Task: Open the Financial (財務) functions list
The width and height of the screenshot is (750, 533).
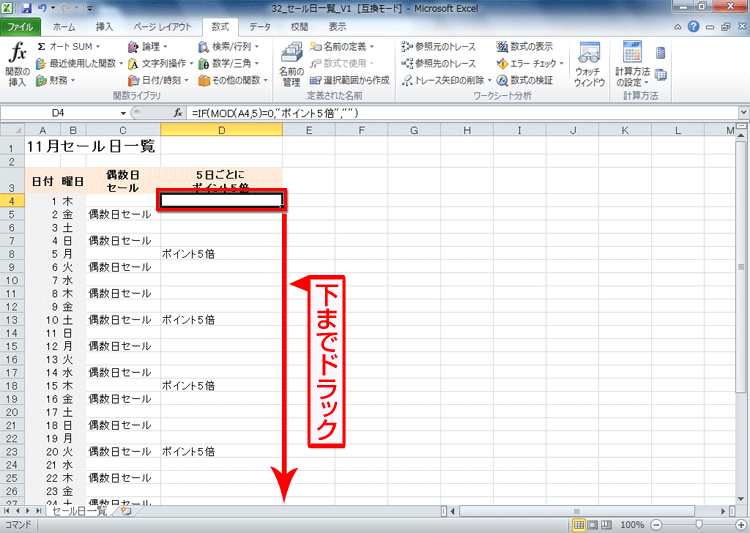Action: (x=55, y=80)
